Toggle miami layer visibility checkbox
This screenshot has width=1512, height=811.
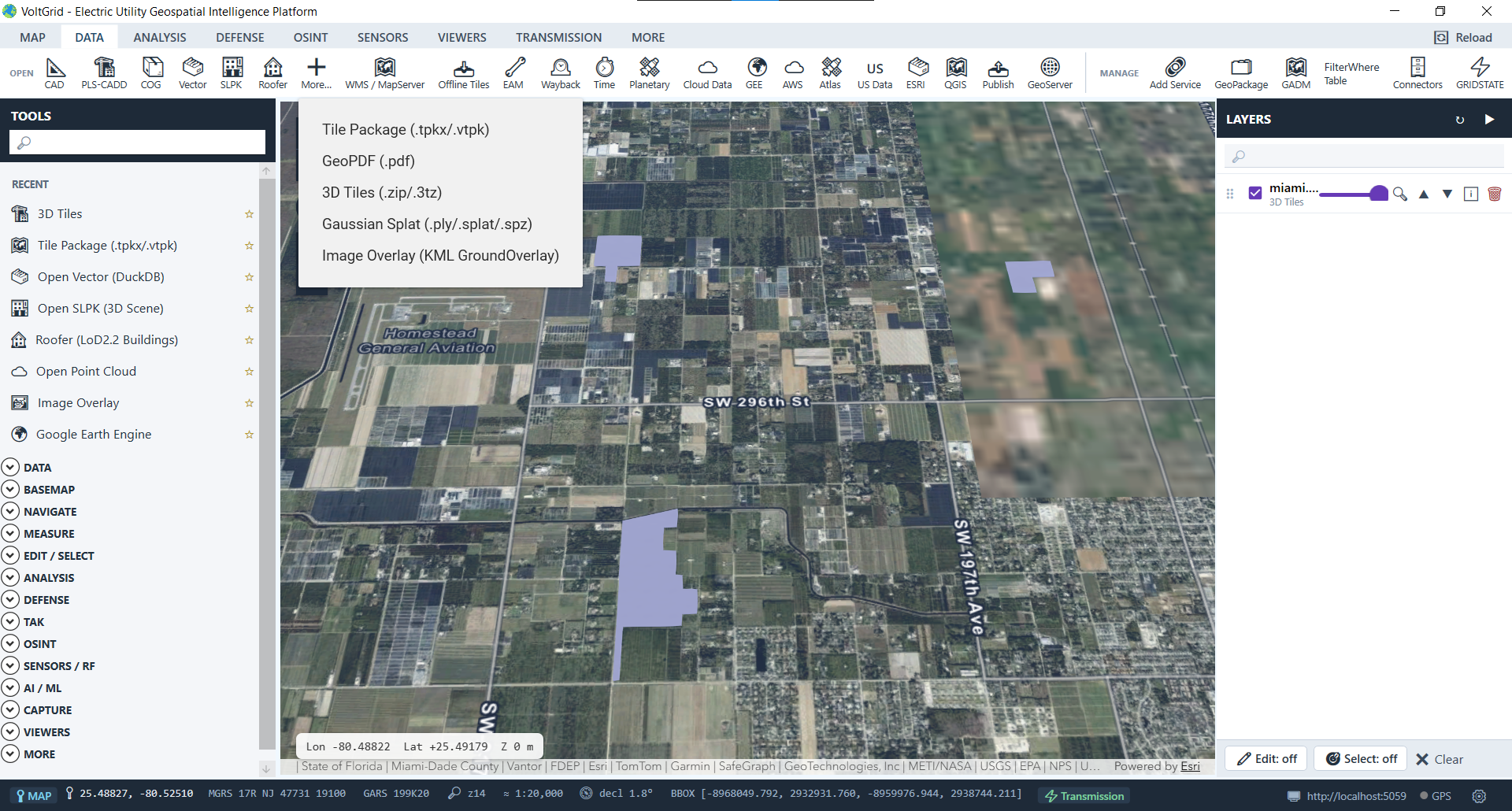pos(1255,193)
